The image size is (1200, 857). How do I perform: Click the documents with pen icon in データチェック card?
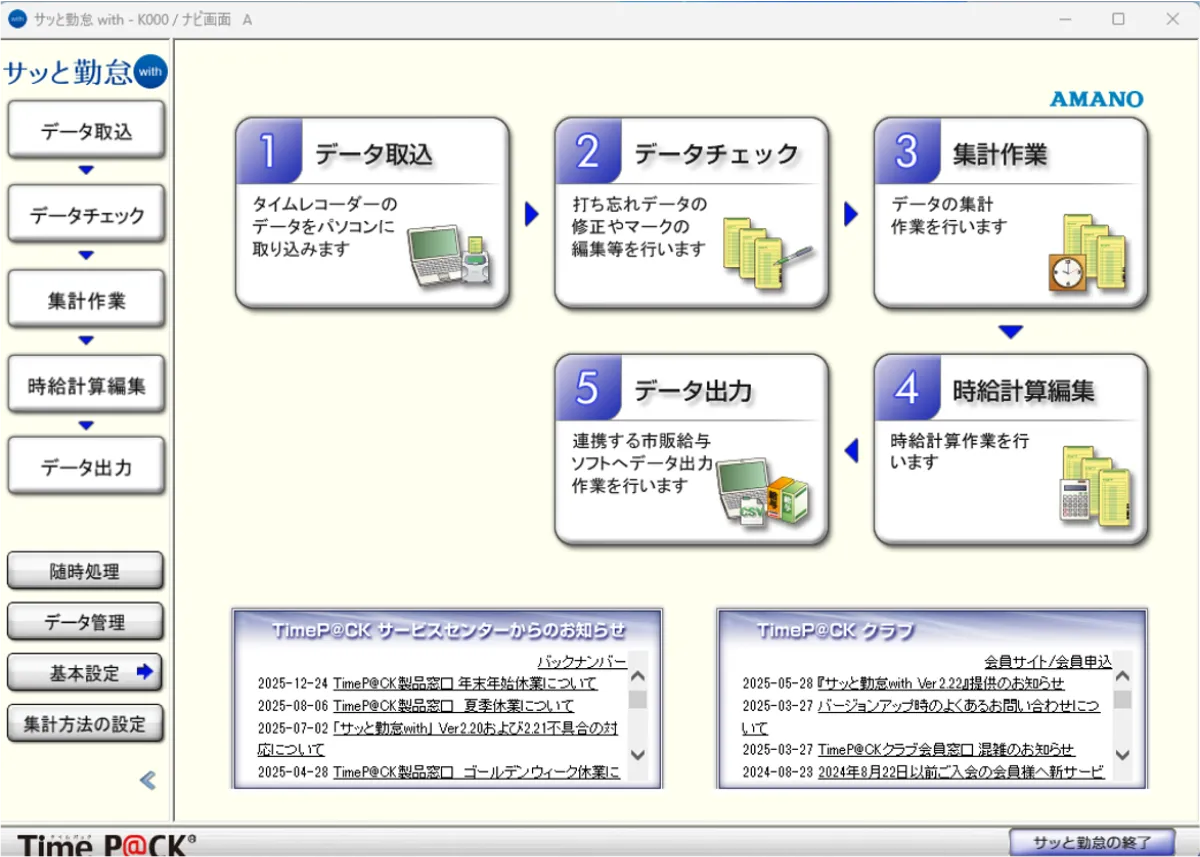[x=767, y=255]
